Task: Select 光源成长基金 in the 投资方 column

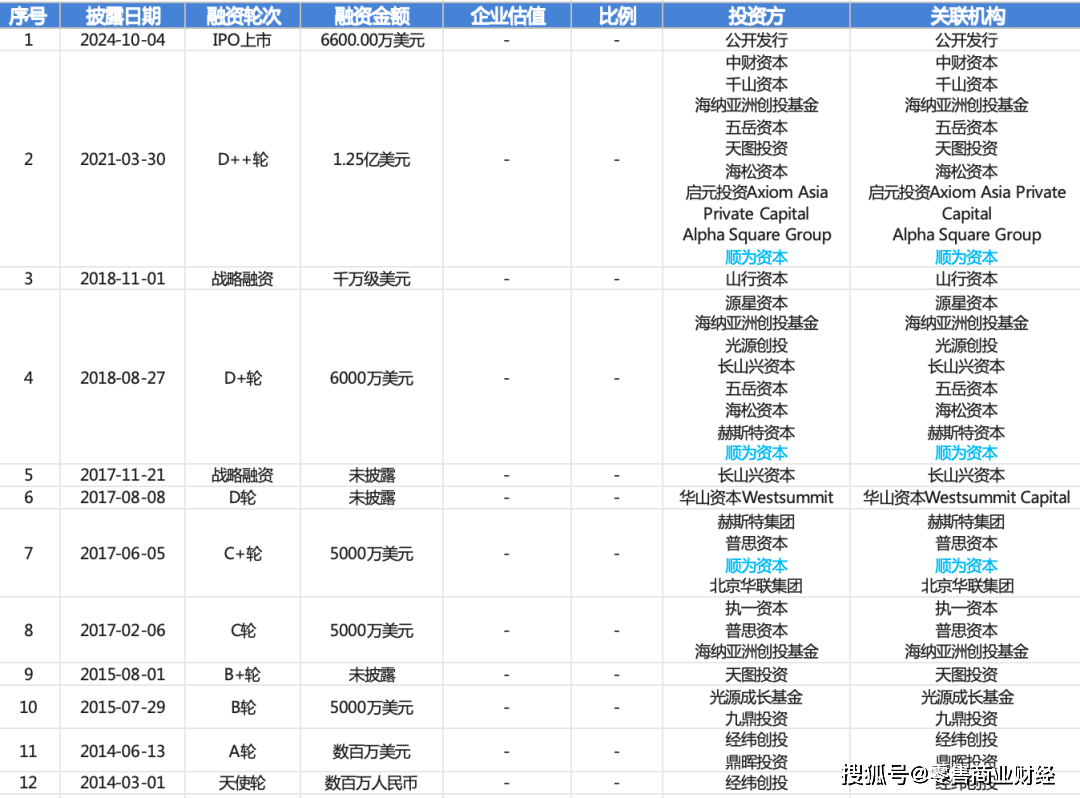Action: [756, 697]
